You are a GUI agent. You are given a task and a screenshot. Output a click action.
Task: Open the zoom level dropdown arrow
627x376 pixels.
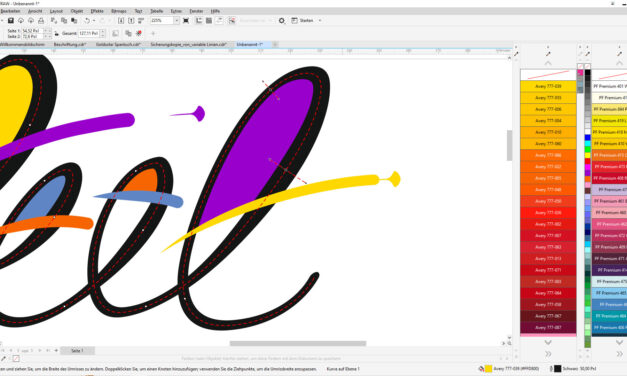[176, 20]
